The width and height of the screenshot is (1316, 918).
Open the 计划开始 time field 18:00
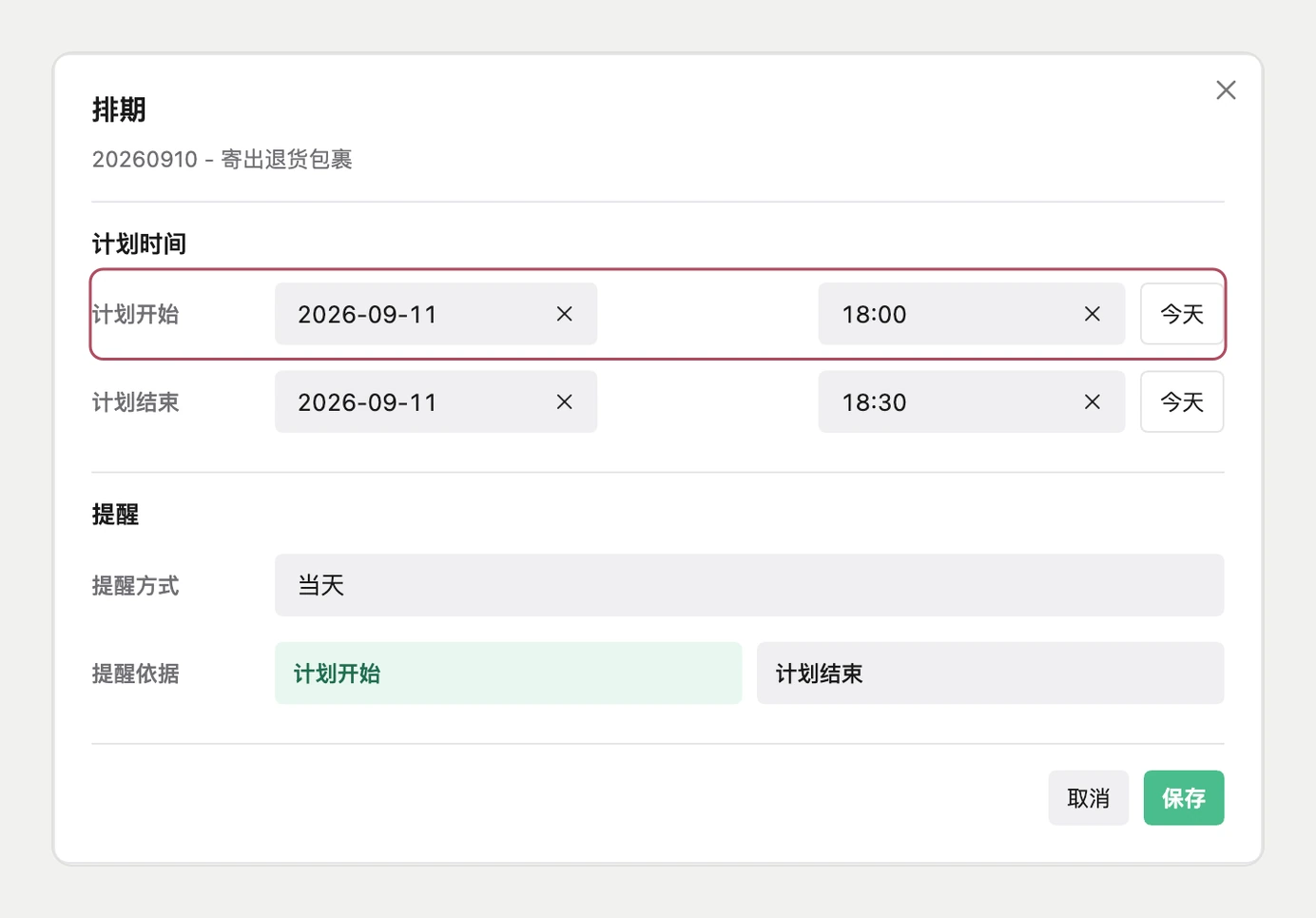click(971, 314)
